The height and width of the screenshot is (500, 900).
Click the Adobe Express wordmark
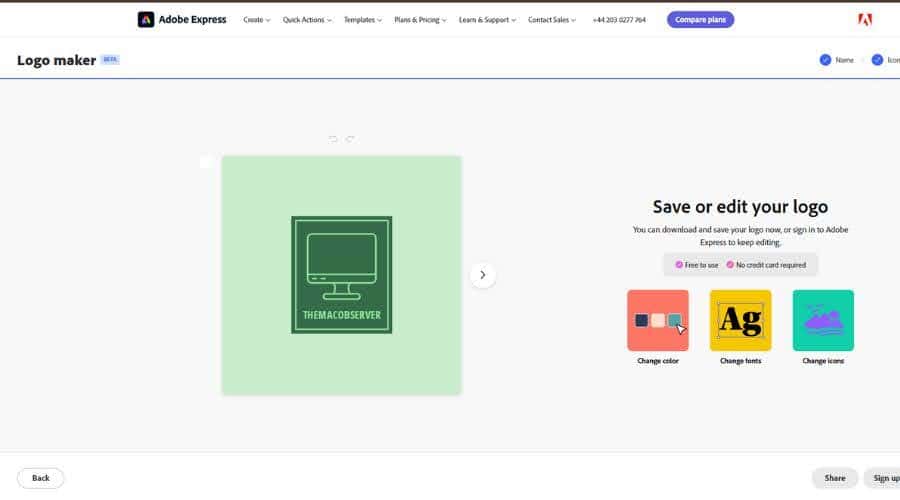coord(192,20)
